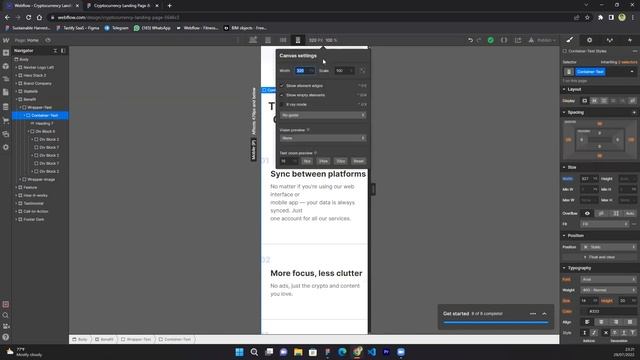This screenshot has height=360, width=640.
Task: Select the Mobile landscape breakpoint icon
Action: click(x=283, y=40)
